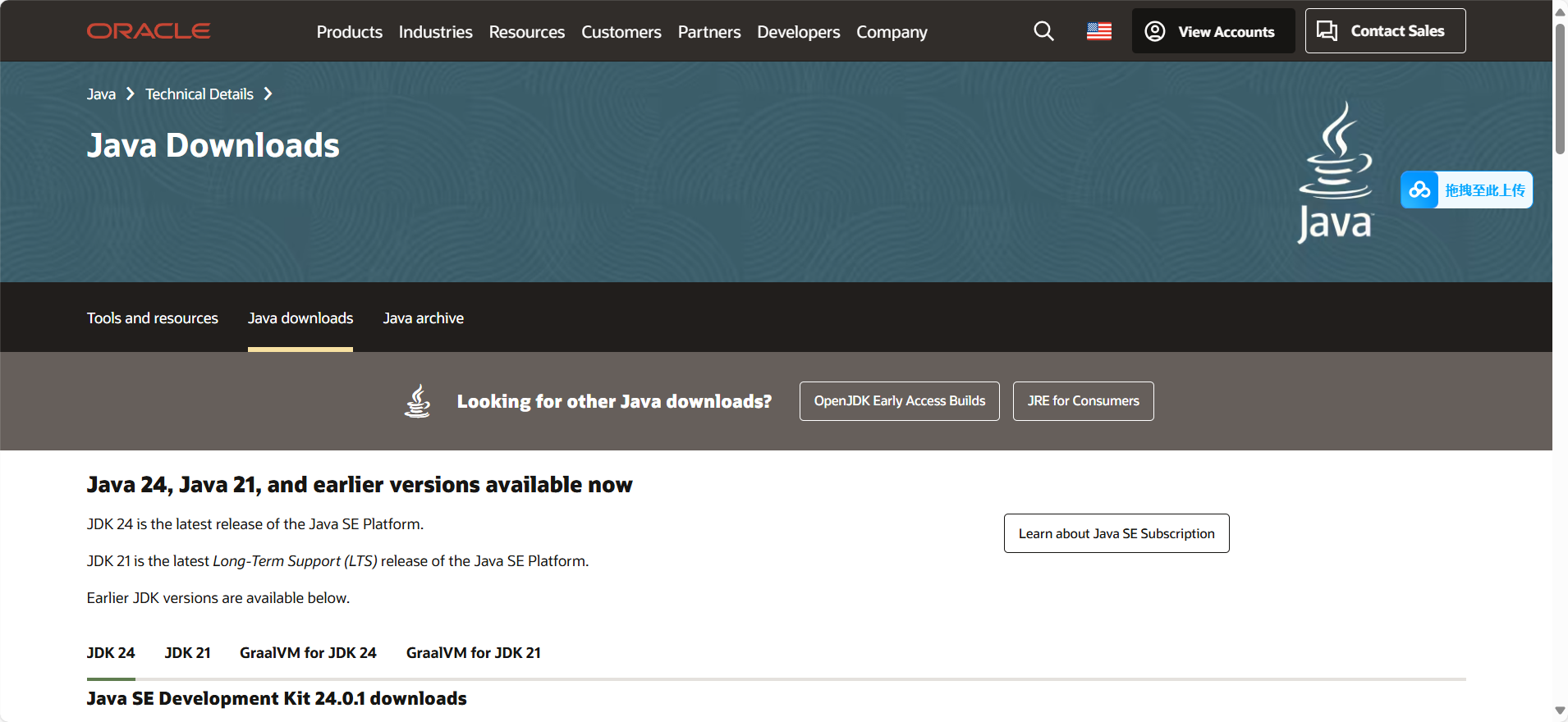
Task: Click the Contact Sales button
Action: [x=1385, y=31]
